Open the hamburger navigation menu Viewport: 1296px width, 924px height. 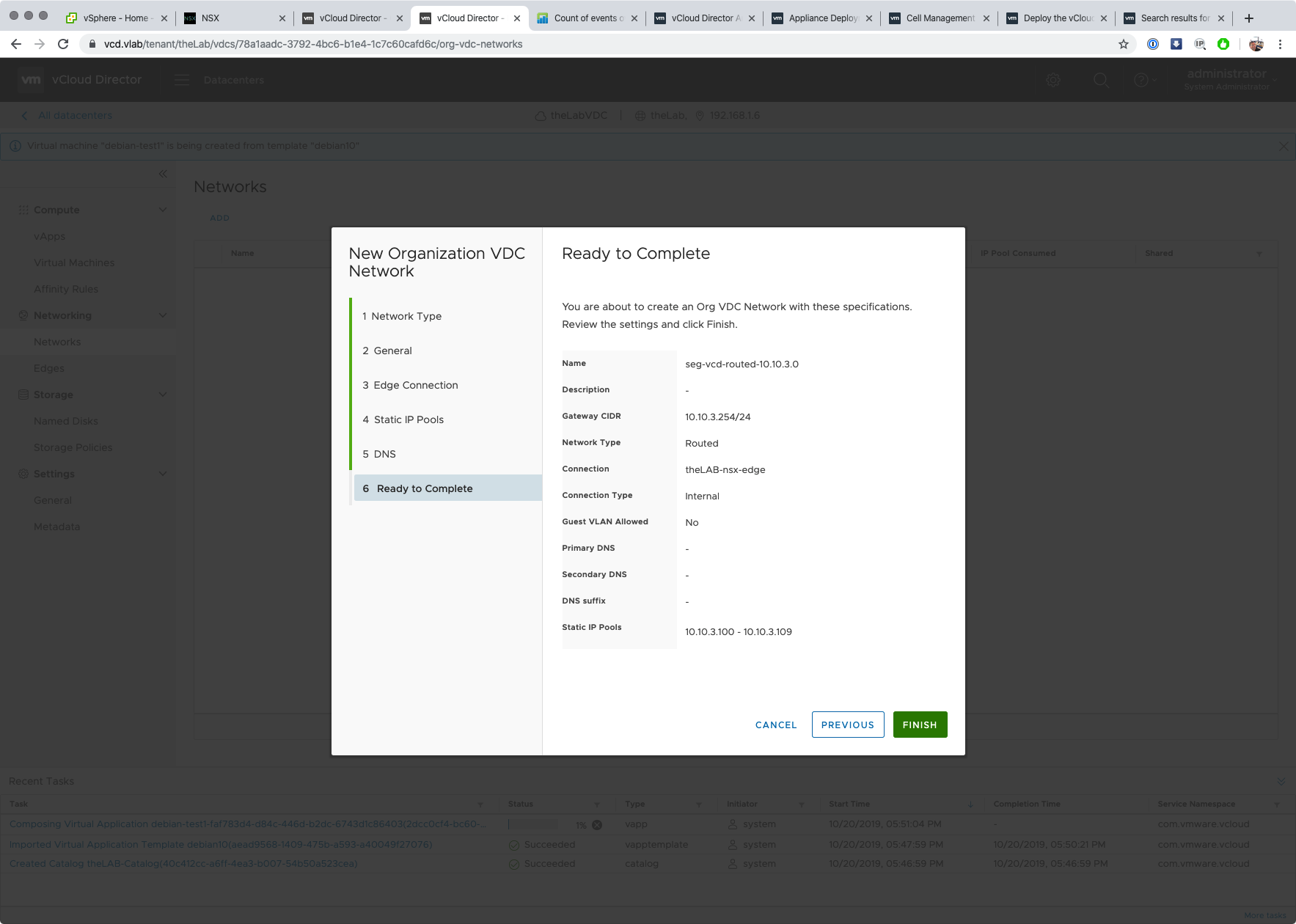(182, 80)
